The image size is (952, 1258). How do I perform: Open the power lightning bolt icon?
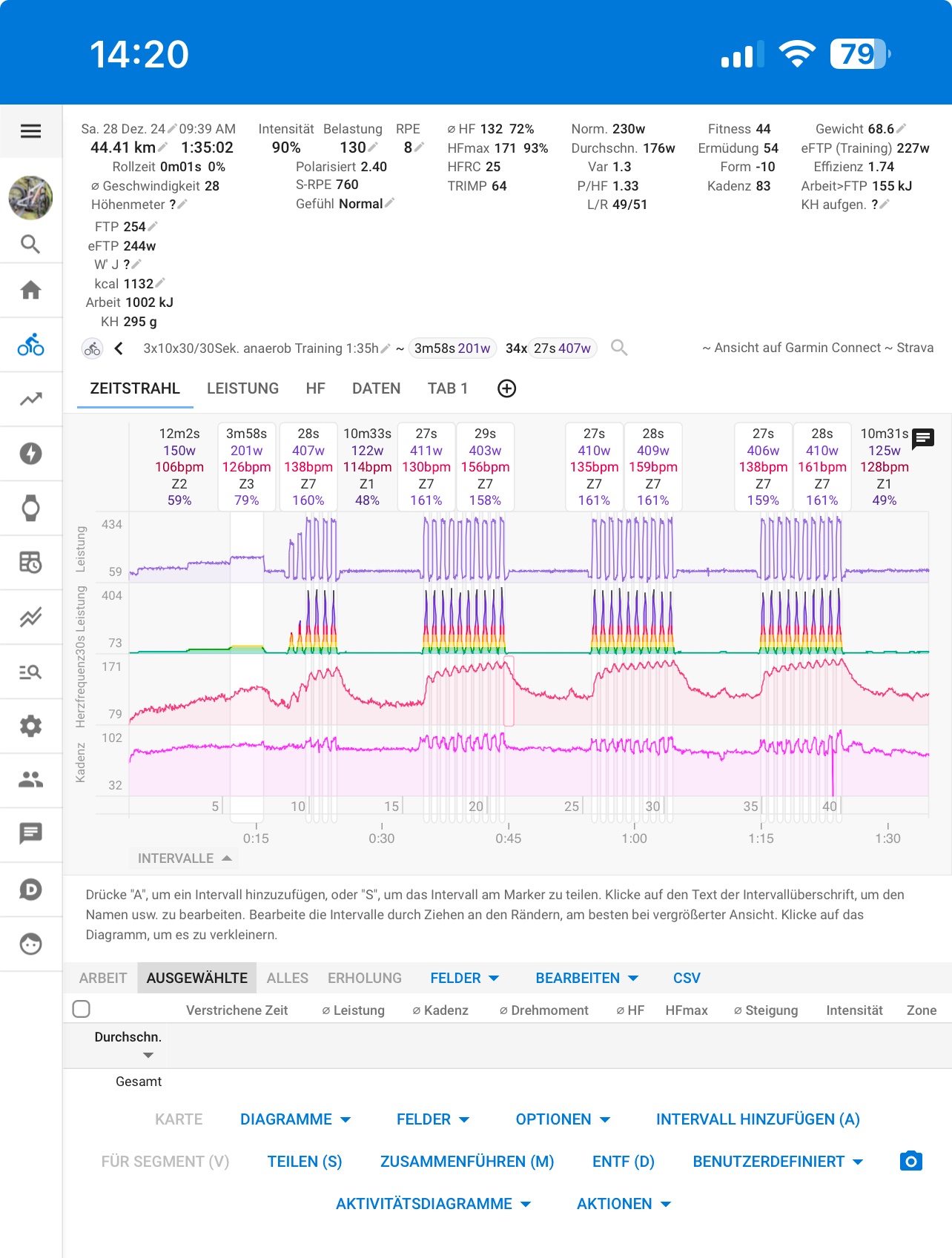[x=30, y=454]
